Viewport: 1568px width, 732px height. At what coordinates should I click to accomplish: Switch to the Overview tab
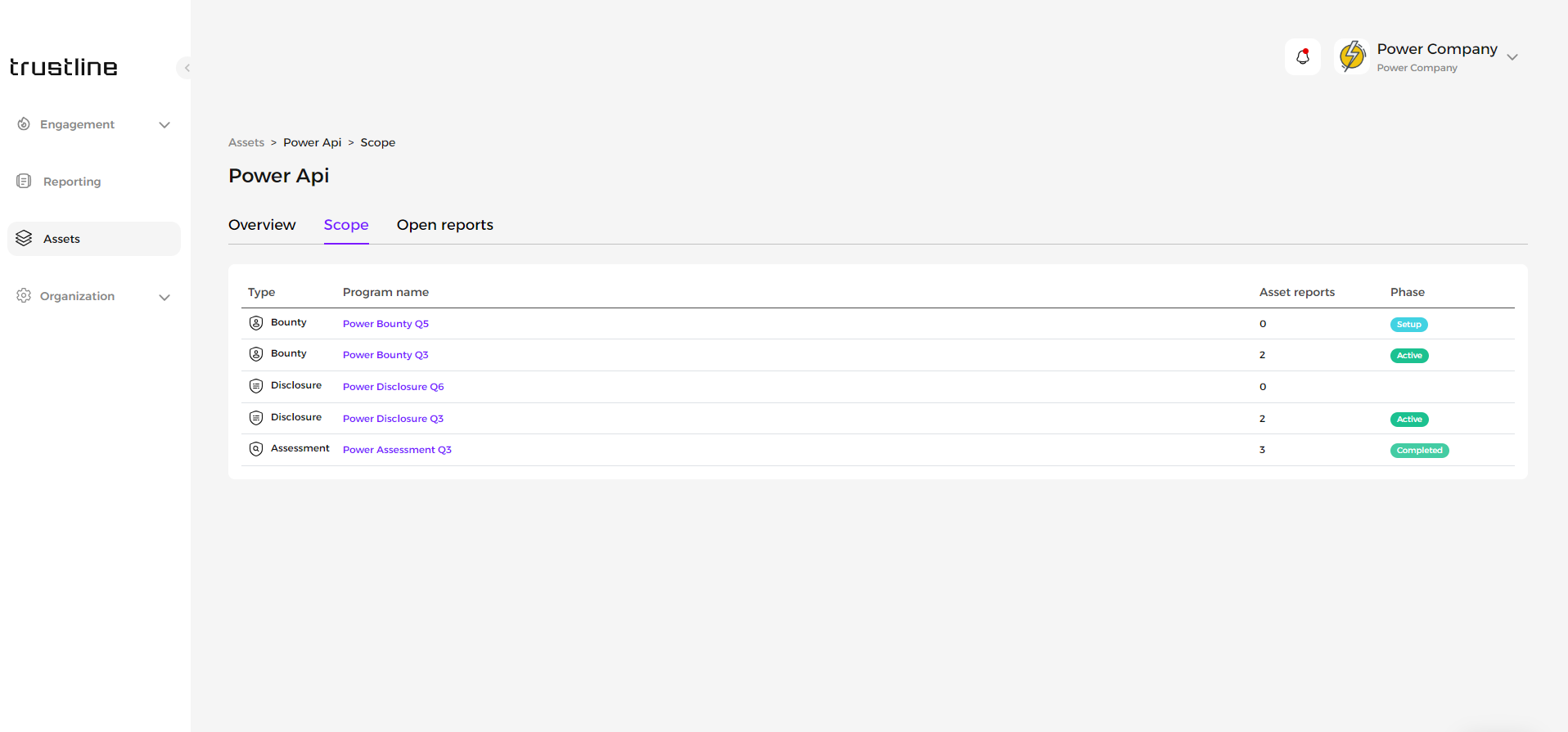[262, 225]
